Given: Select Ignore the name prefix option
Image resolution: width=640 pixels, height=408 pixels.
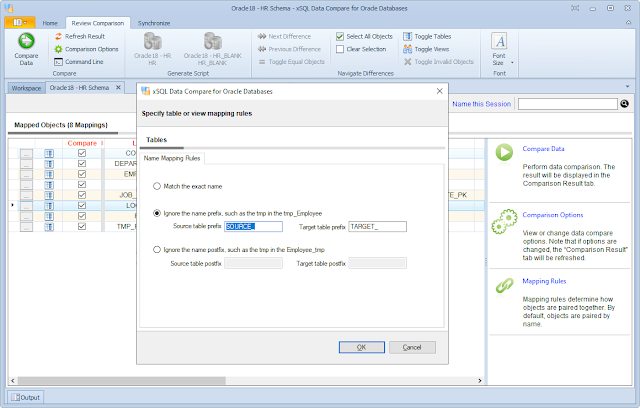Looking at the screenshot, I should click(157, 213).
